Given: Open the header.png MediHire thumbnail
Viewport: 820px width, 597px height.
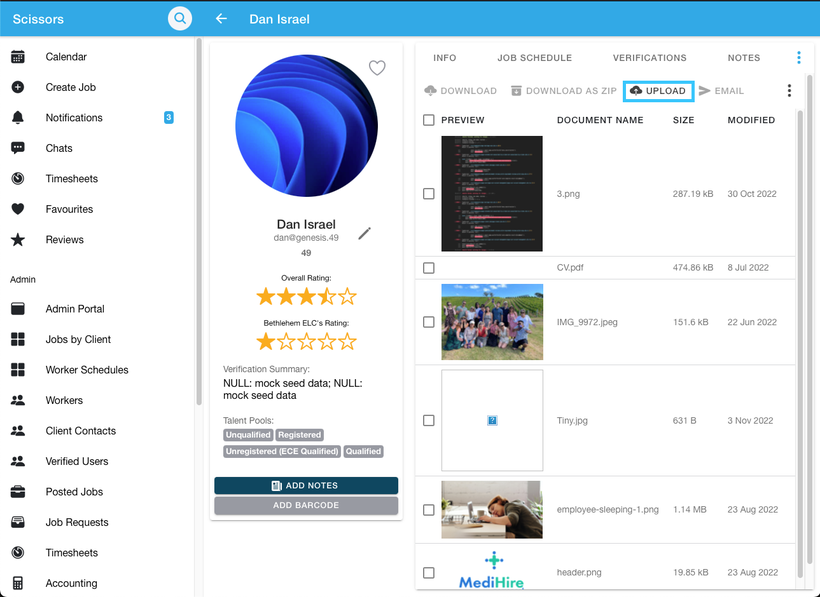Looking at the screenshot, I should click(492, 570).
